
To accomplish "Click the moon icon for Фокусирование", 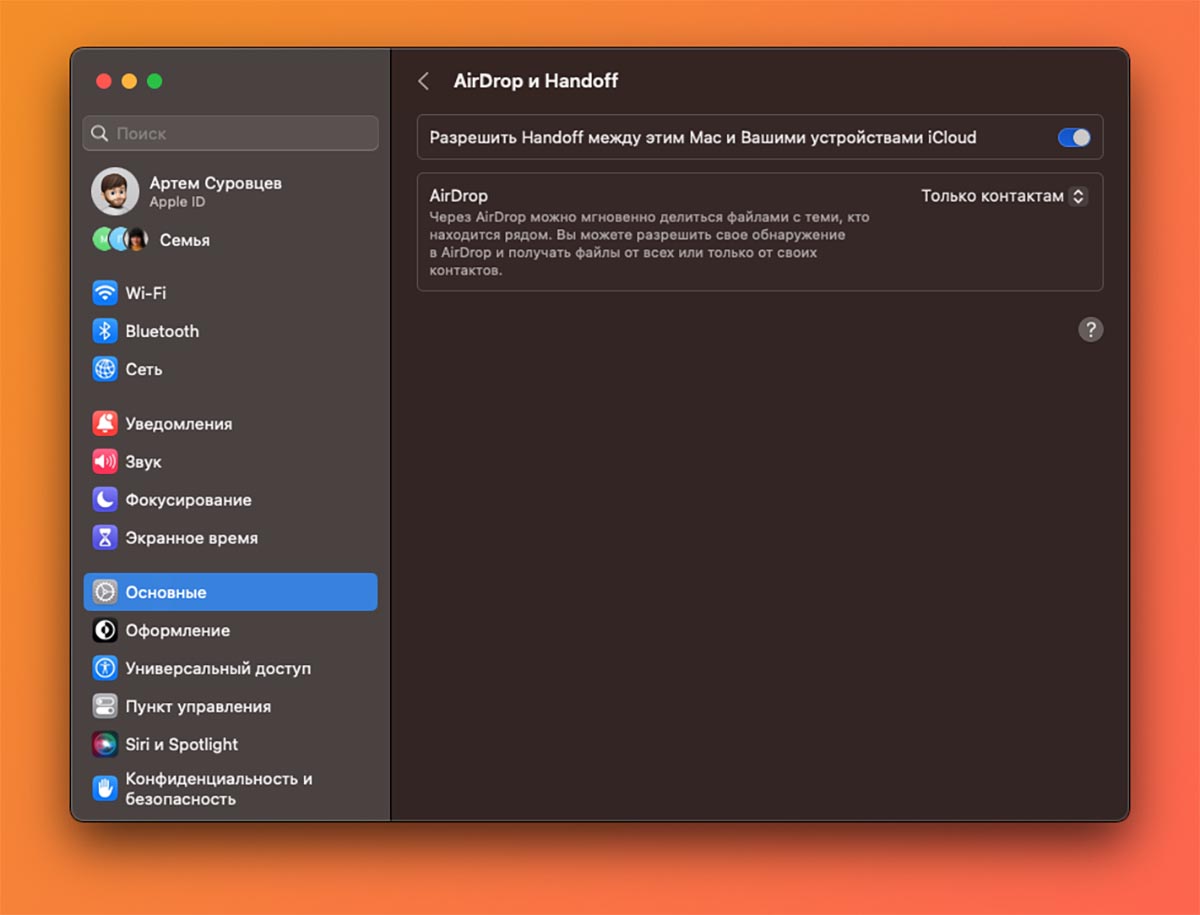I will [105, 500].
